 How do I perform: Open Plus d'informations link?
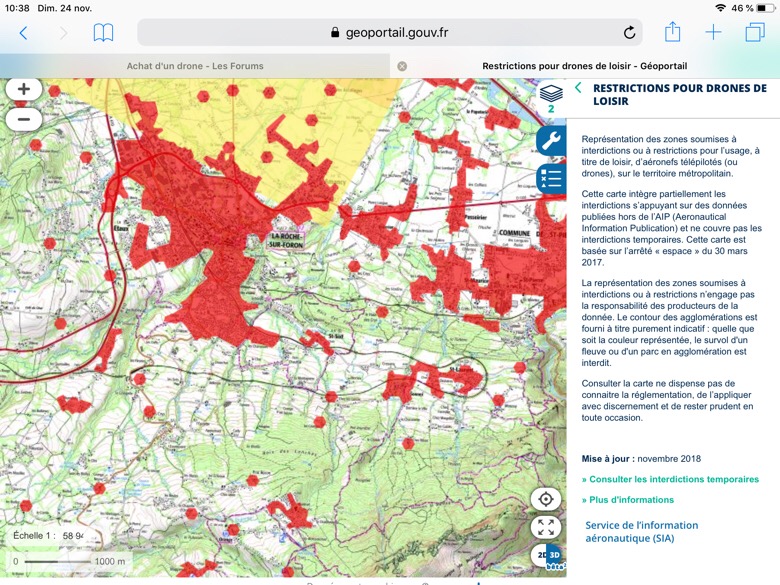[x=631, y=500]
